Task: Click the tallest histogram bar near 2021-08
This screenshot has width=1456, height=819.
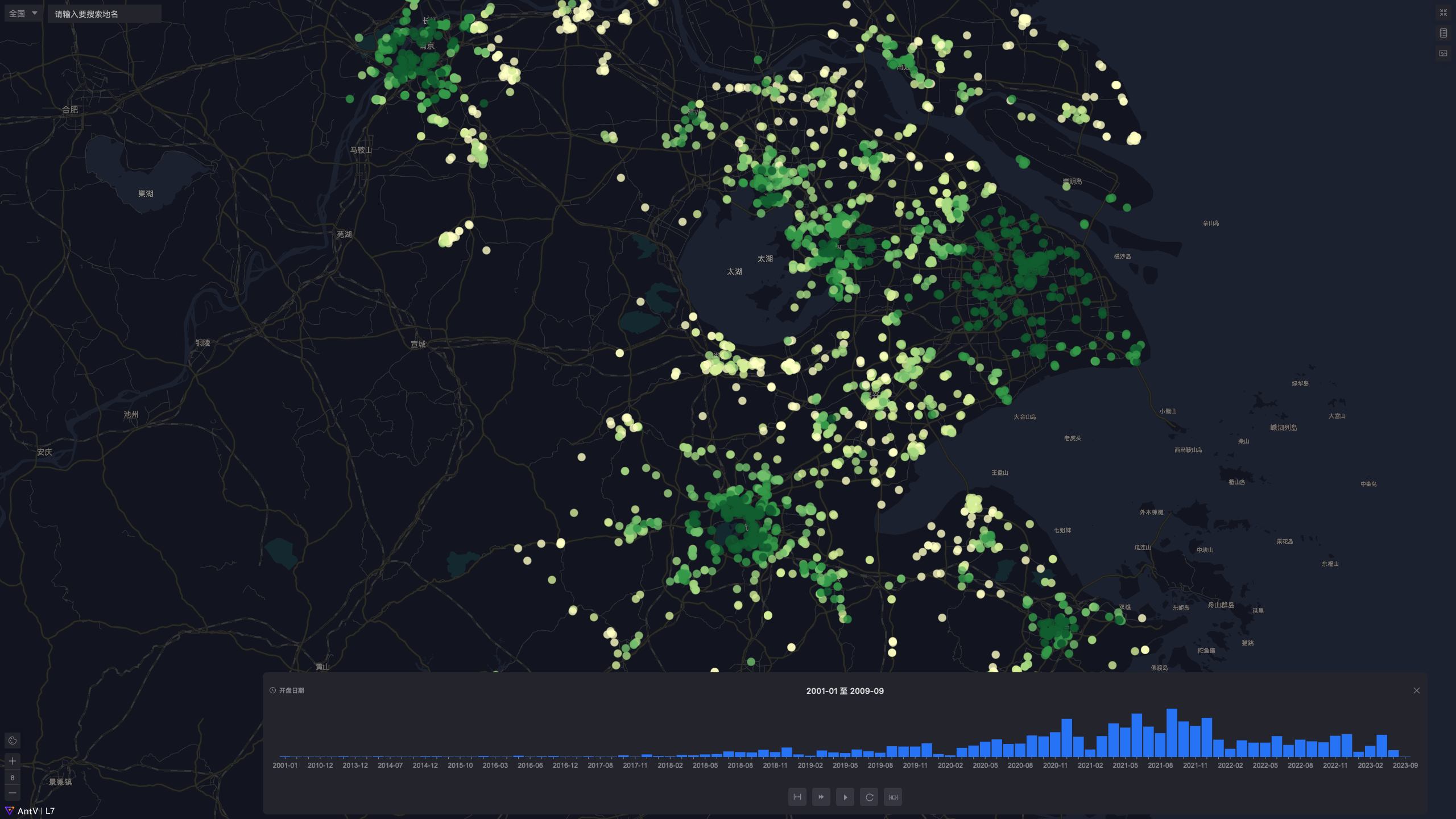Action: pyautogui.click(x=1172, y=733)
